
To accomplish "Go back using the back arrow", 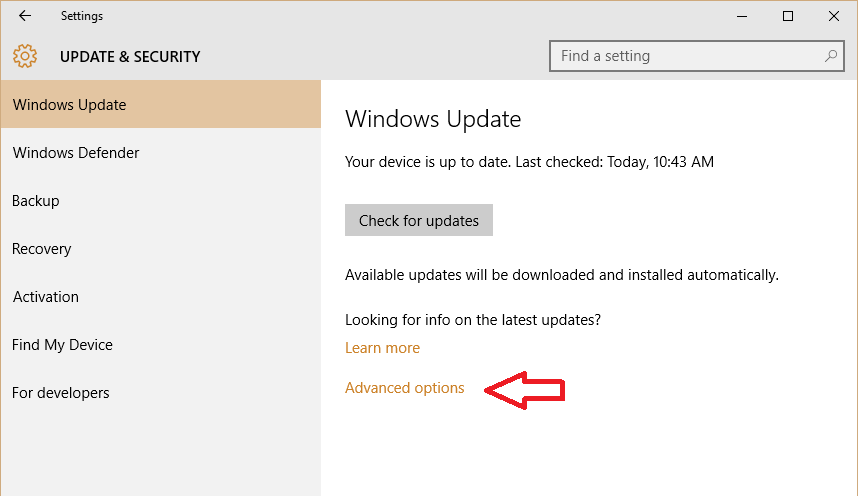I will (x=25, y=16).
